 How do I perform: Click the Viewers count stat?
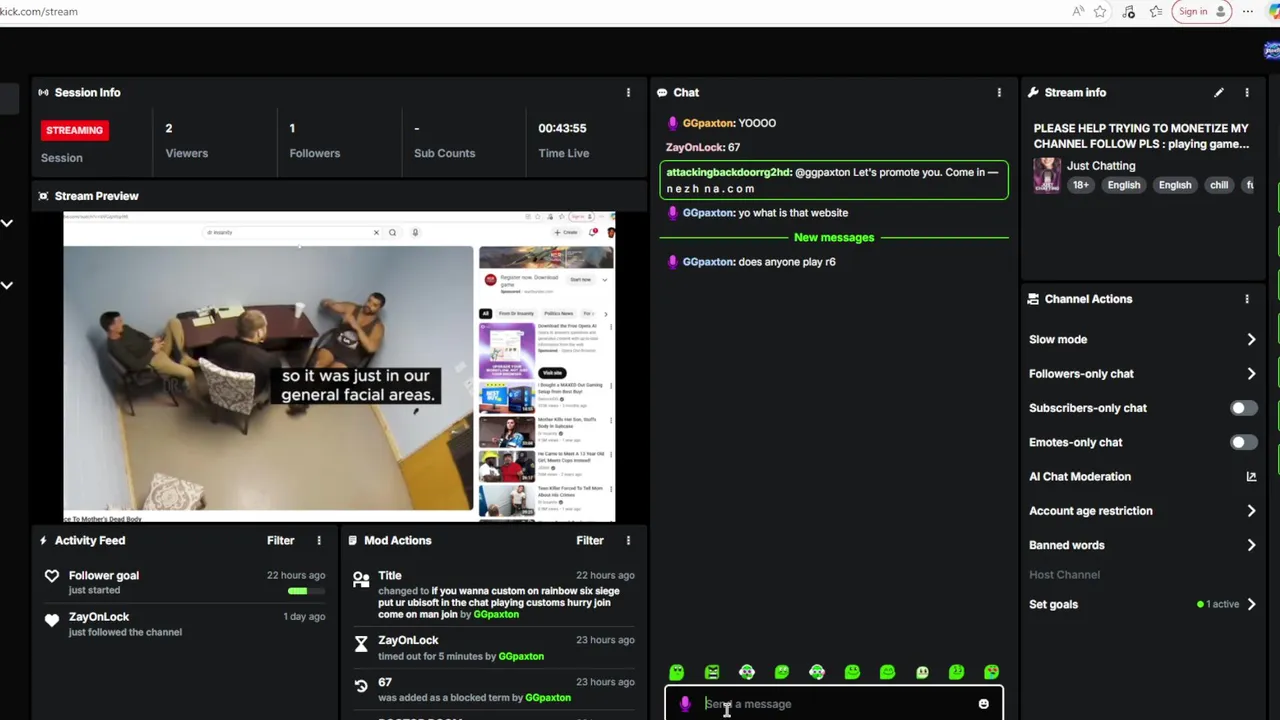pos(187,141)
